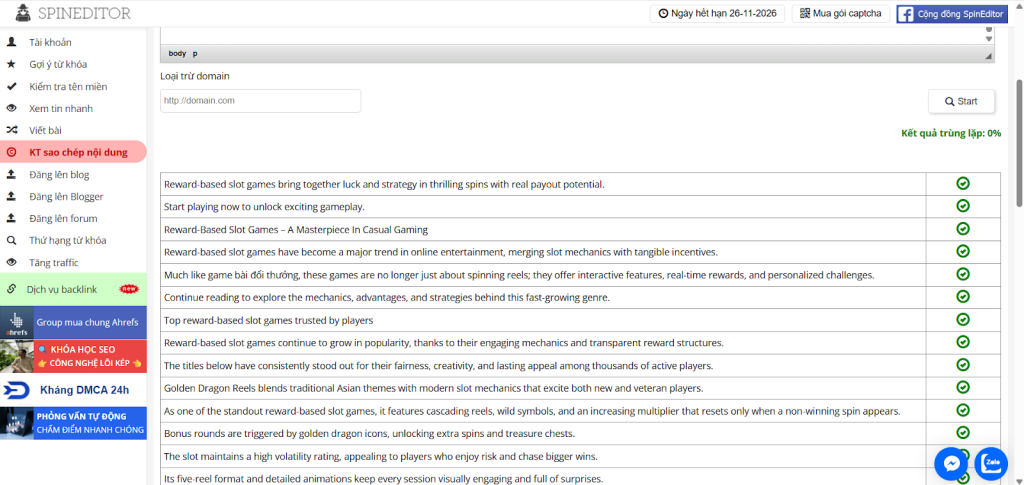The height and width of the screenshot is (485, 1024).
Task: Click check icon for 'Golden Dragon Reels' row
Action: click(x=963, y=387)
